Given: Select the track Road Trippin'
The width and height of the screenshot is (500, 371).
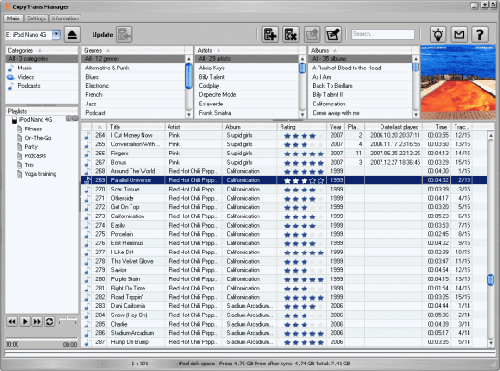Looking at the screenshot, I should tap(284, 297).
